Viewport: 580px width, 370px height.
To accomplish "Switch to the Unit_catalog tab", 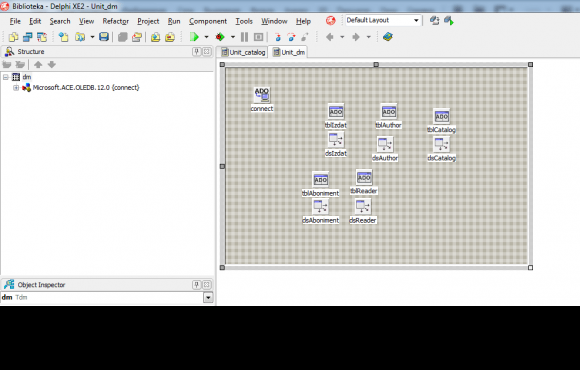I will click(x=243, y=52).
